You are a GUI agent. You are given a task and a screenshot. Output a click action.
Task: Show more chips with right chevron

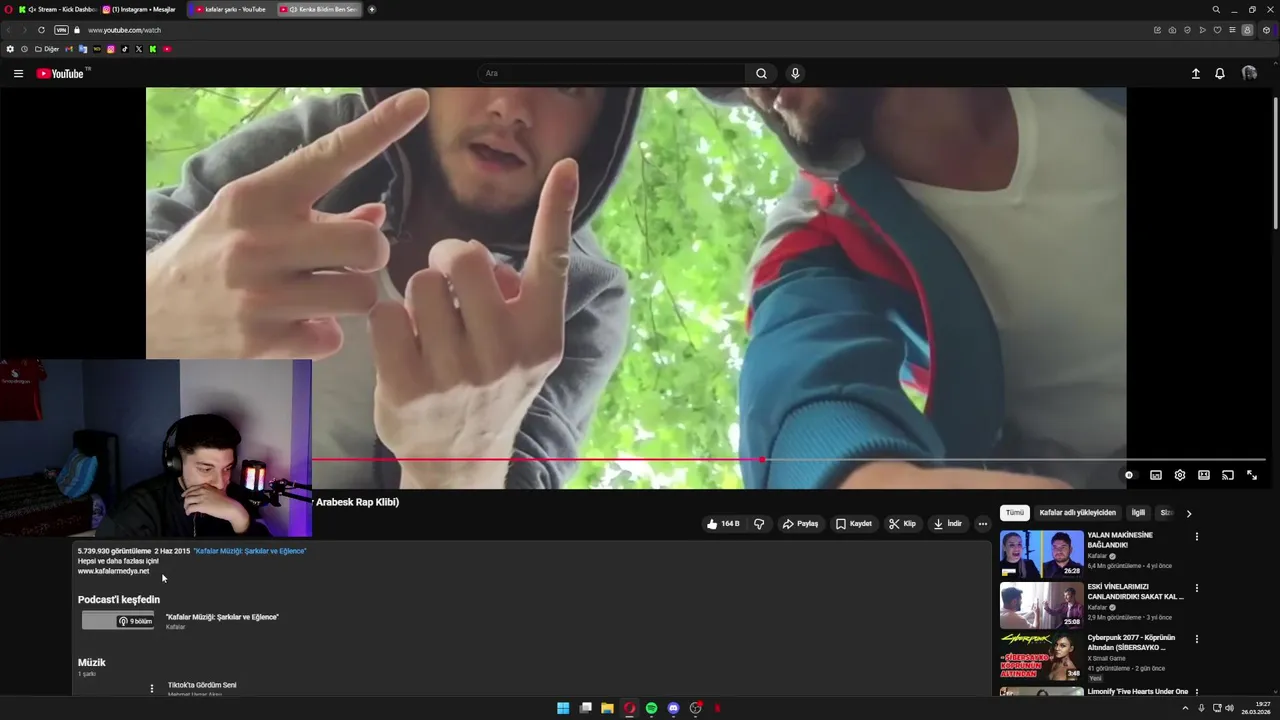[x=1189, y=513]
